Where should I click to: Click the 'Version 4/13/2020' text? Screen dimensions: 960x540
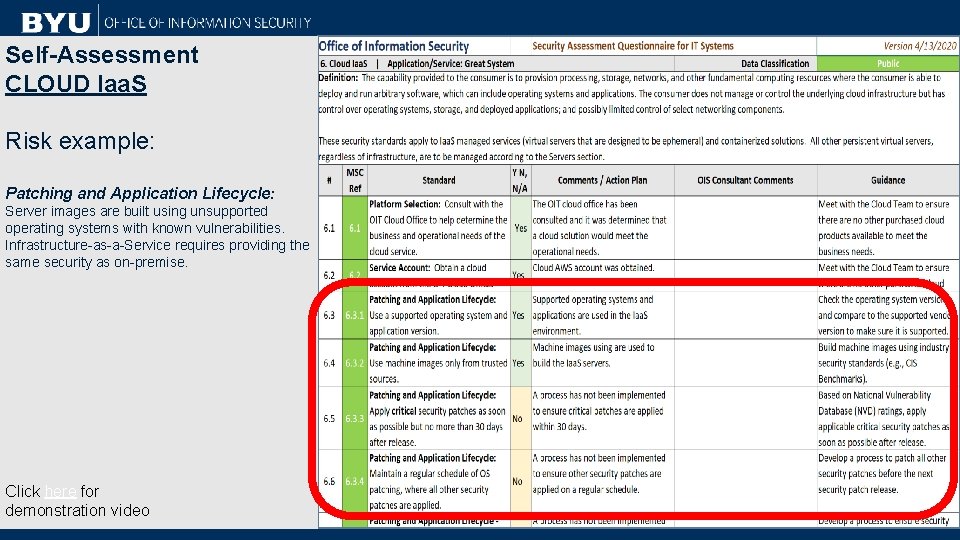[x=919, y=46]
